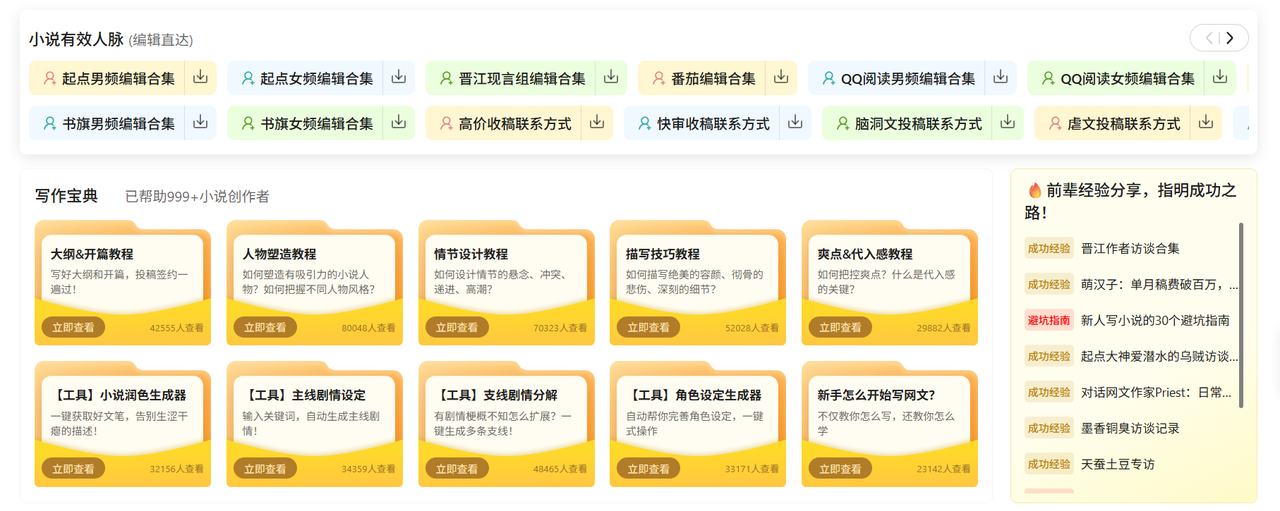The height and width of the screenshot is (511, 1280).
Task: Click person icon beside 脑洞文投稿联系方式
Action: click(842, 124)
